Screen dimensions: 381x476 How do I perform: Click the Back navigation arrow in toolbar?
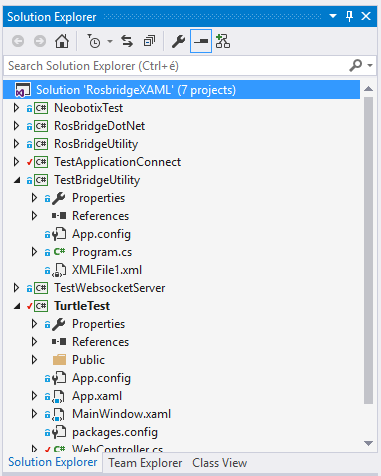(x=18, y=41)
